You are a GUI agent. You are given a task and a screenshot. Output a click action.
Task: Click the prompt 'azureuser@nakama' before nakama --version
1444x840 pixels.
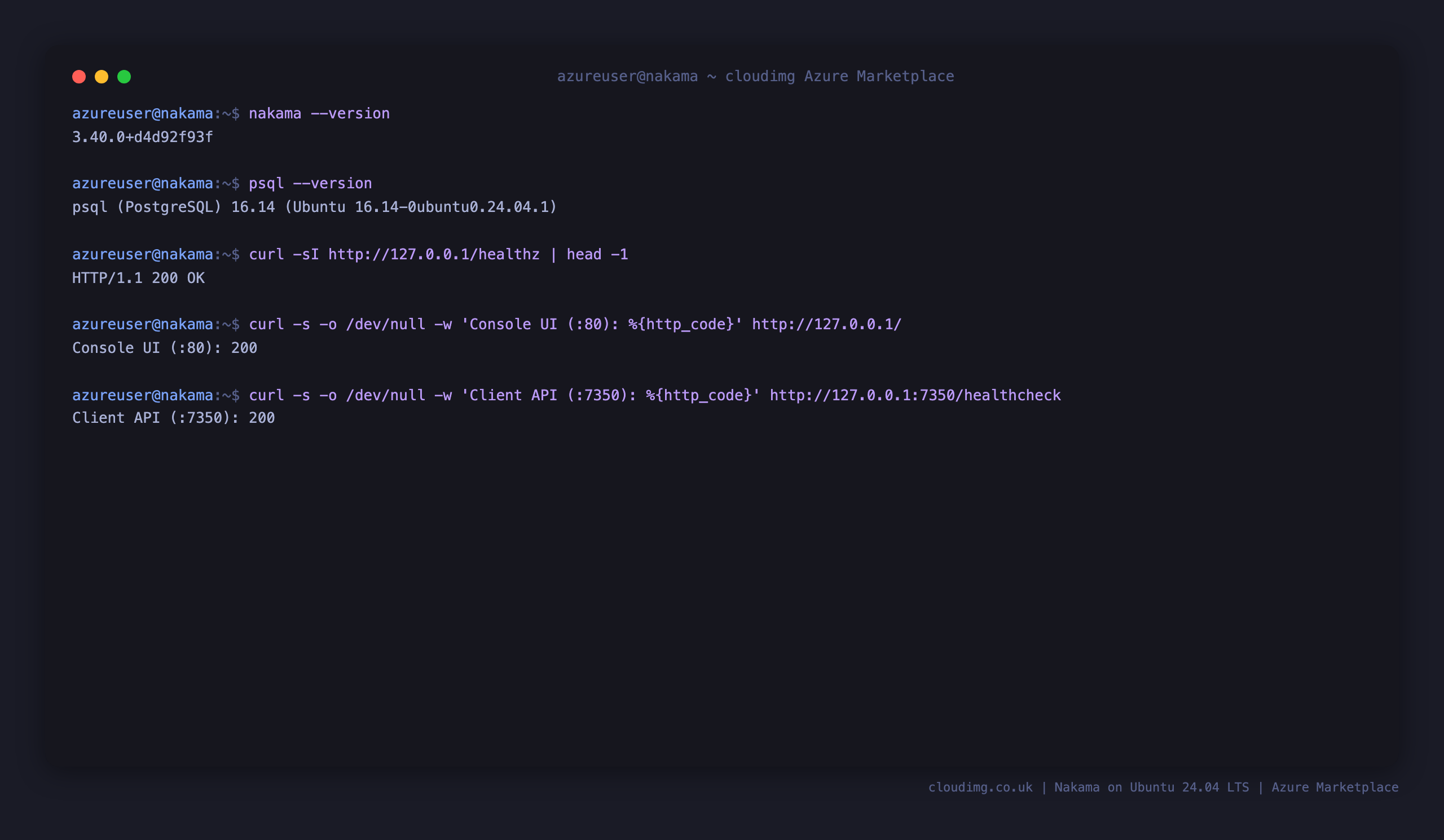click(143, 113)
